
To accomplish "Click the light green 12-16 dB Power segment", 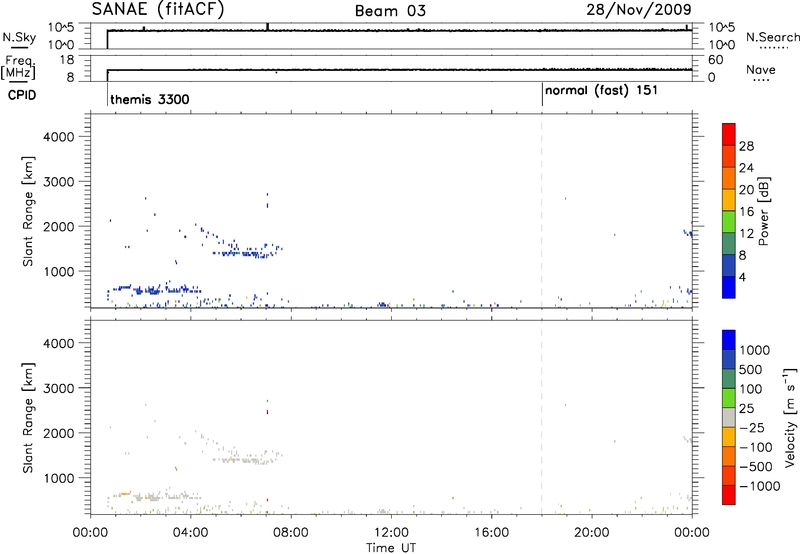I will coord(729,221).
